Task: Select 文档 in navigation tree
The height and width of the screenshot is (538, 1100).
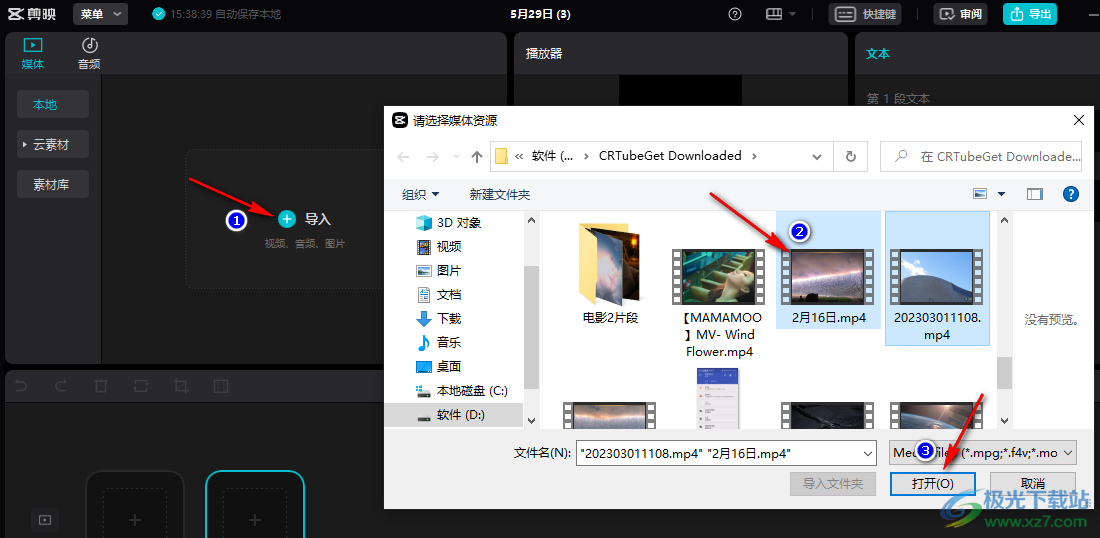Action: point(440,295)
